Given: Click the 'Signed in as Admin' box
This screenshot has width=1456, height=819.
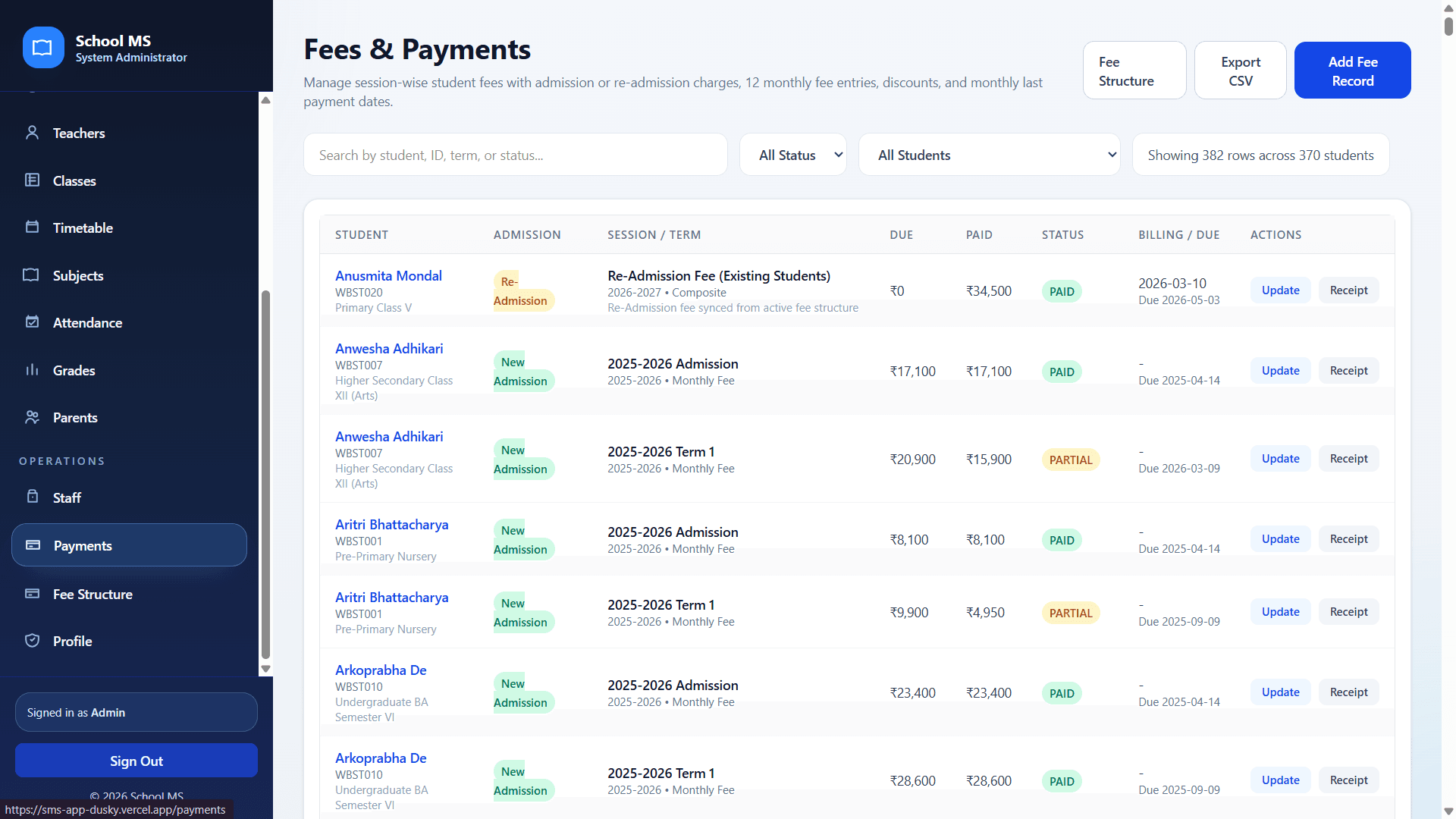Looking at the screenshot, I should point(136,712).
